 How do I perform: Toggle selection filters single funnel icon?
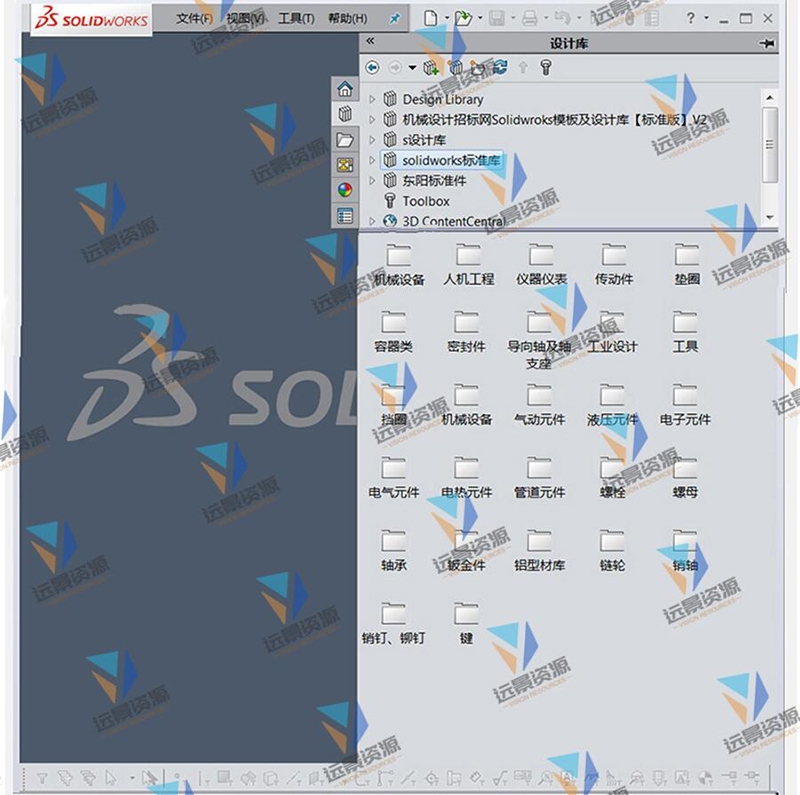[42, 778]
